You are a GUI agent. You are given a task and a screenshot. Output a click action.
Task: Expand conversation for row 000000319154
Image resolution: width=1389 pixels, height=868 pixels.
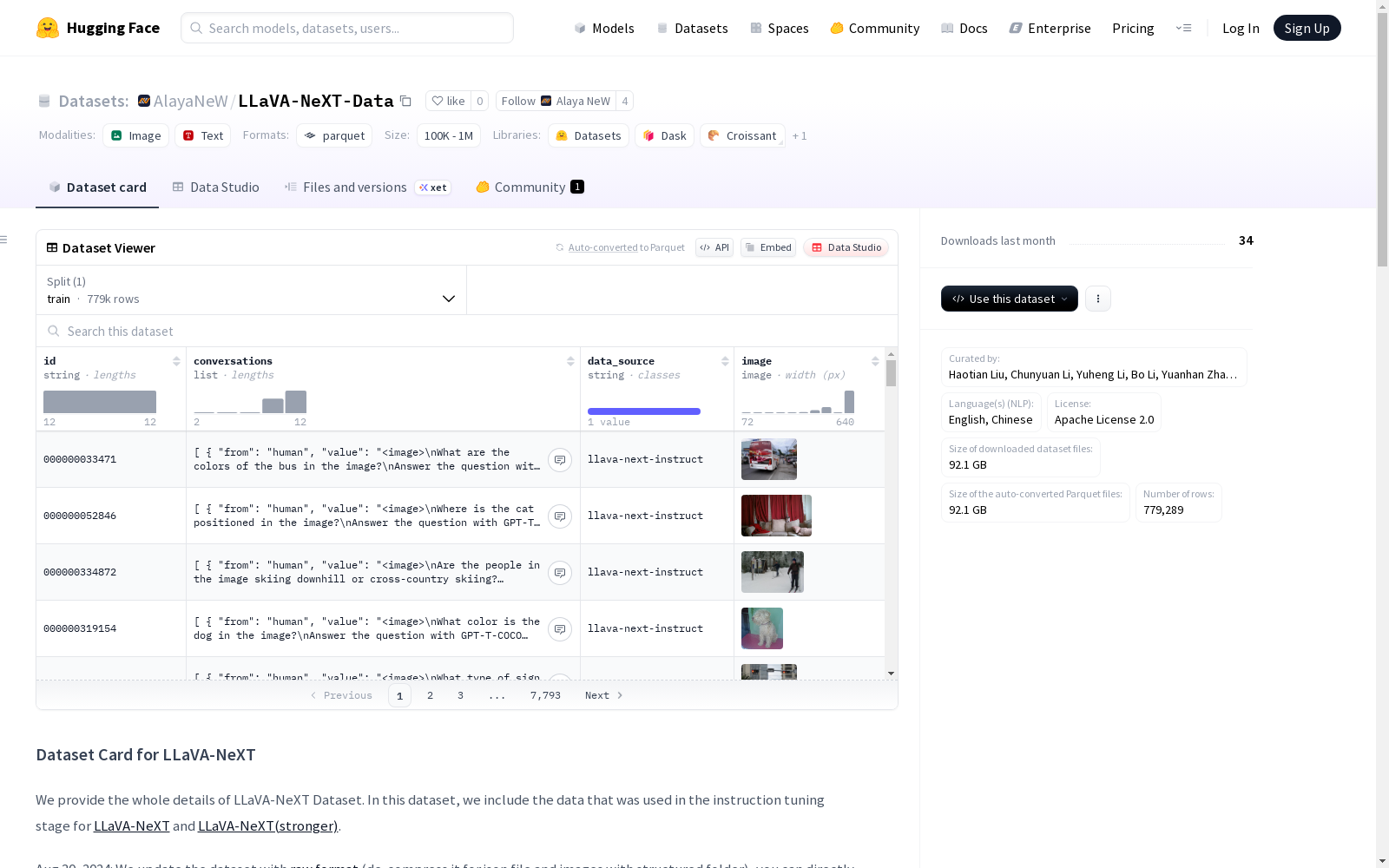(560, 629)
